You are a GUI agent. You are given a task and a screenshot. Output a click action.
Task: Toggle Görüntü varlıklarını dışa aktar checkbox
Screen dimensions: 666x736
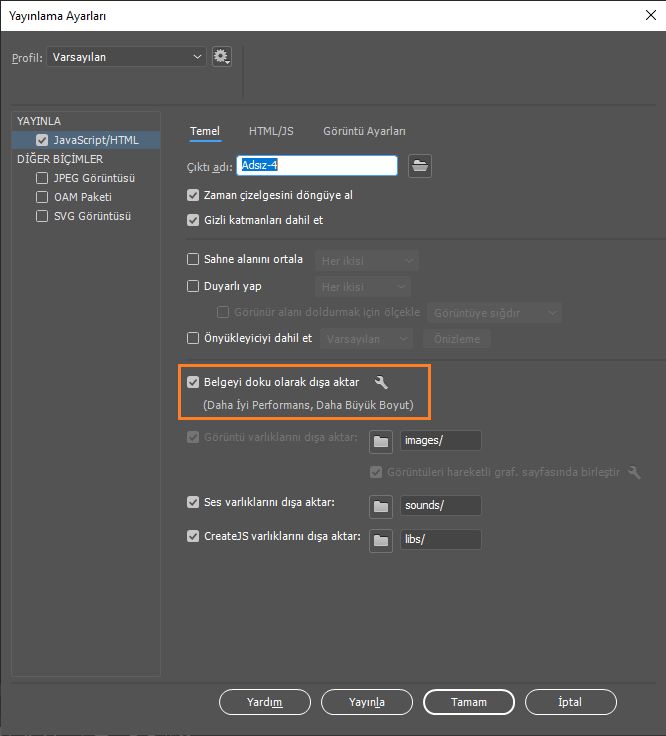[x=193, y=437]
